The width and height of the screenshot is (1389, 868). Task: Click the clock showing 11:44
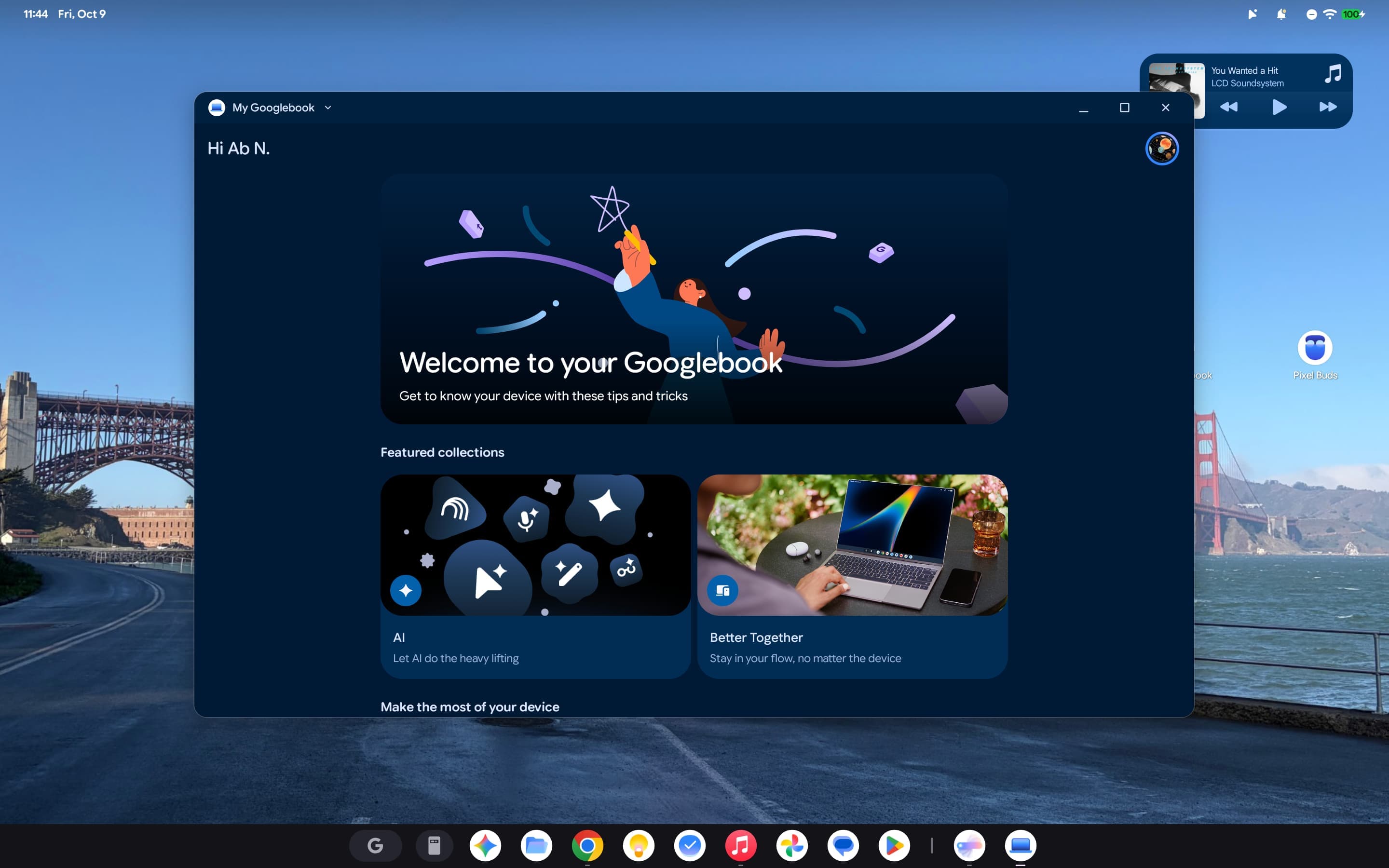click(x=36, y=14)
